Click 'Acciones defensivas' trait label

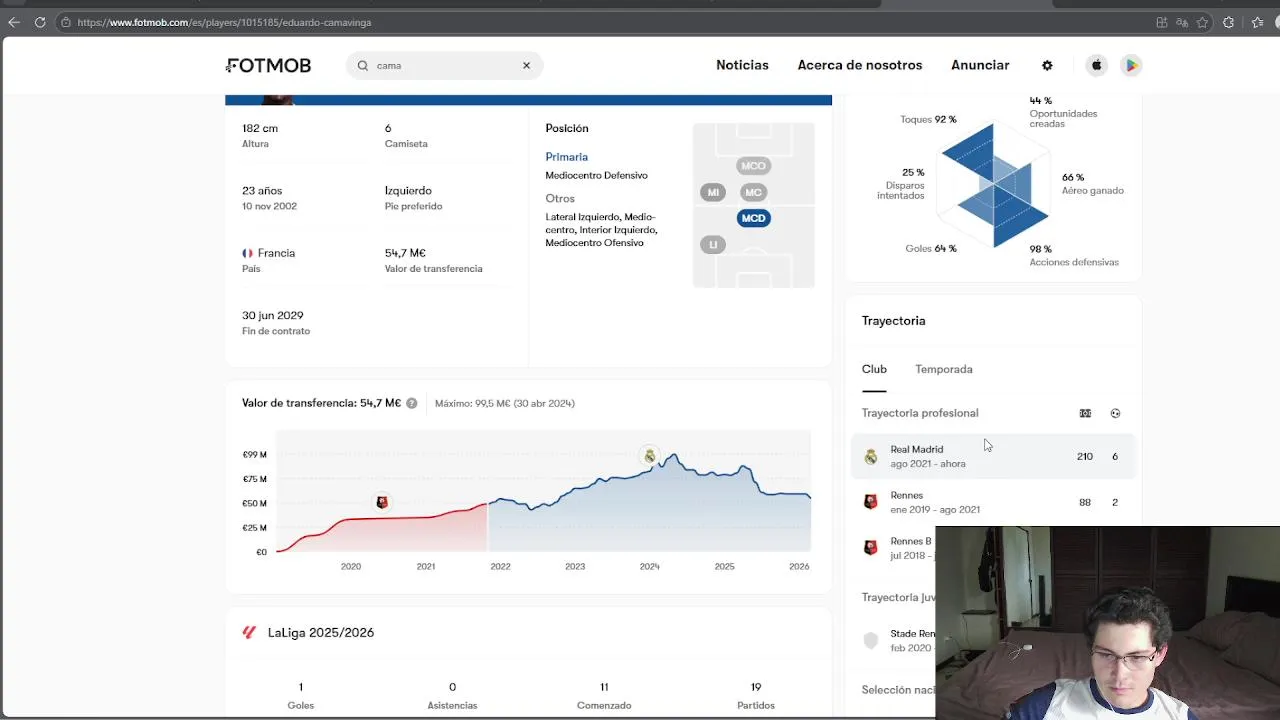[x=1074, y=262]
